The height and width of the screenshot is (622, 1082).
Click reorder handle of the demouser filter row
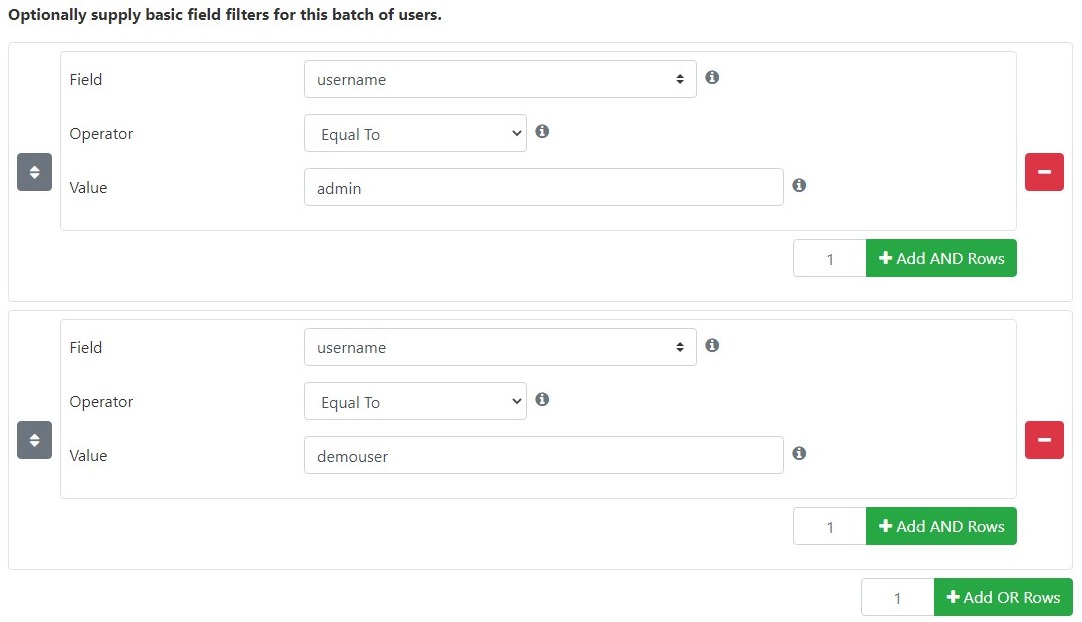pos(35,440)
